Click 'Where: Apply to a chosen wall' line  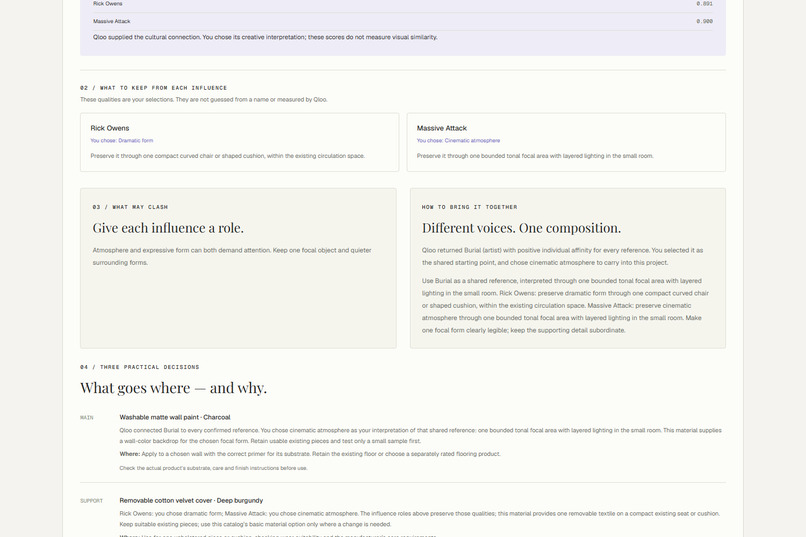310,454
